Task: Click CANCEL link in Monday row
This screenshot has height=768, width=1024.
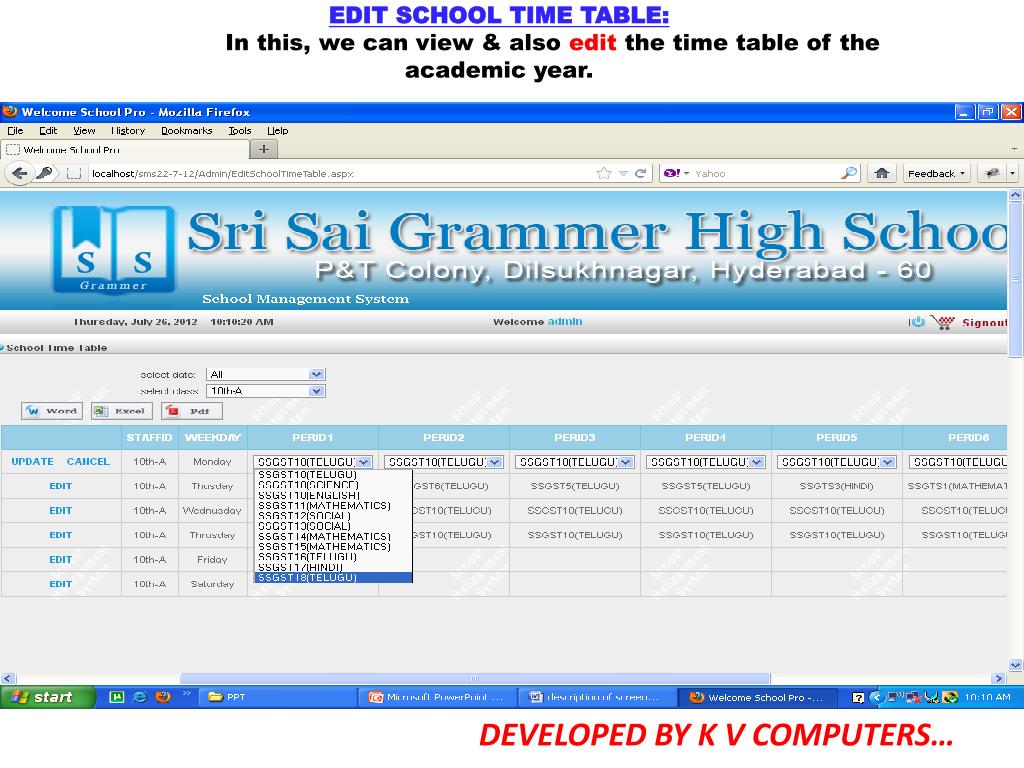Action: 88,461
